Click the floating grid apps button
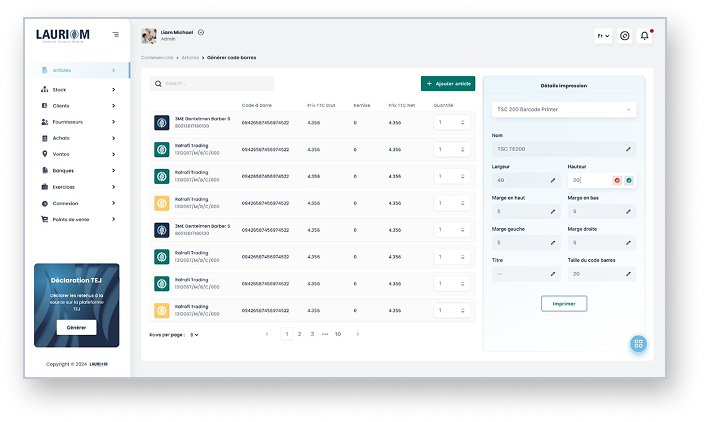704x422 pixels. (x=638, y=344)
